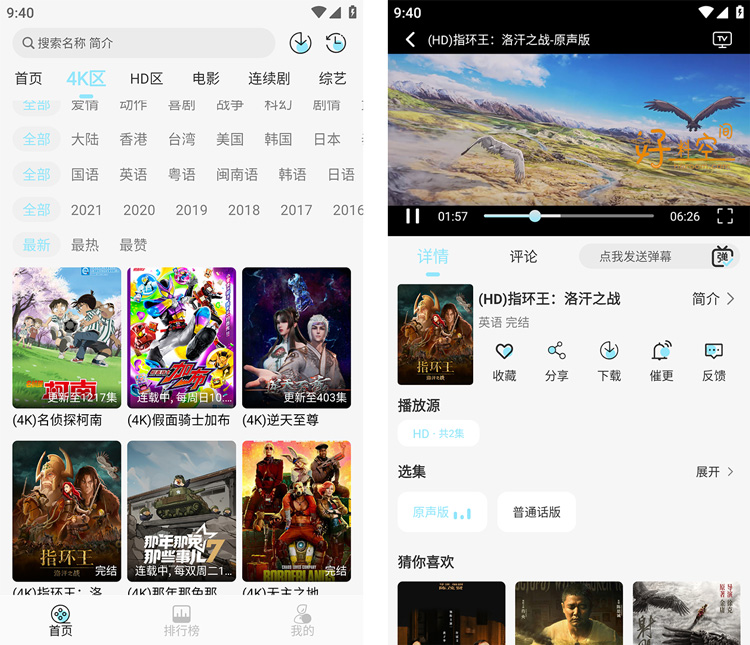Filter region by 日本
750x645 pixels.
(327, 139)
